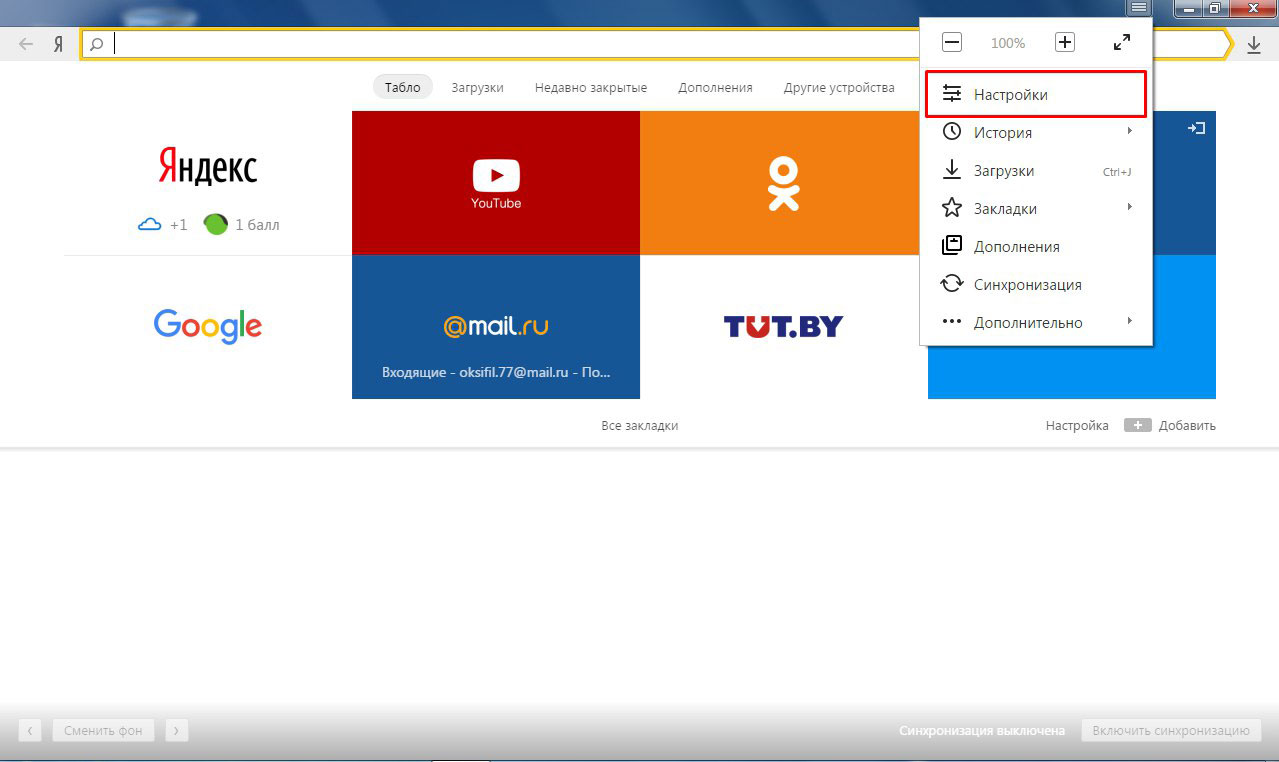The image size is (1279, 762).
Task: Switch to the Недавно закрытые tab
Action: (x=590, y=88)
